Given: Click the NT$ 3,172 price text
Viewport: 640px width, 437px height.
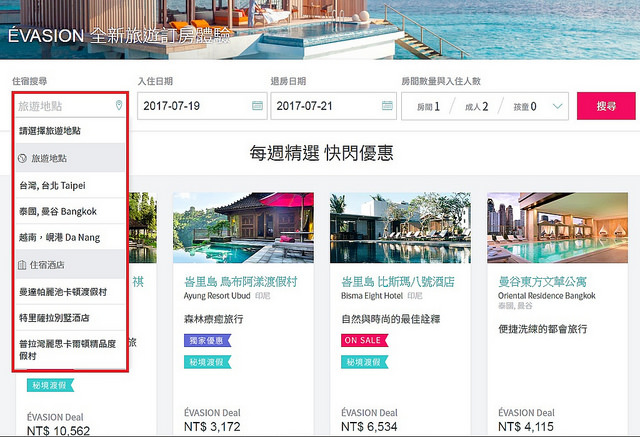Looking at the screenshot, I should [x=212, y=427].
